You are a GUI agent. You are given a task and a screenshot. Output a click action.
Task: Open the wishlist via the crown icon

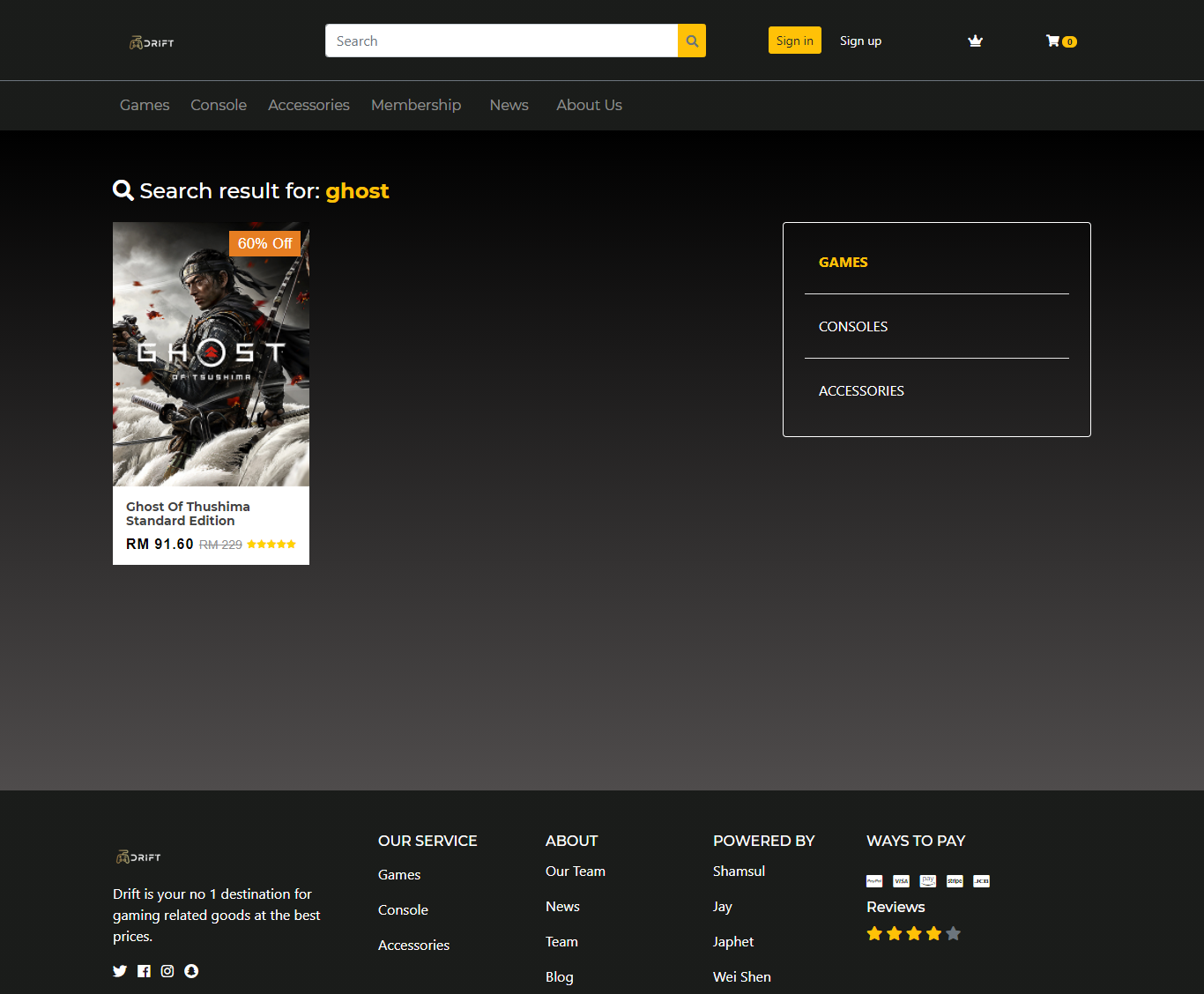975,41
